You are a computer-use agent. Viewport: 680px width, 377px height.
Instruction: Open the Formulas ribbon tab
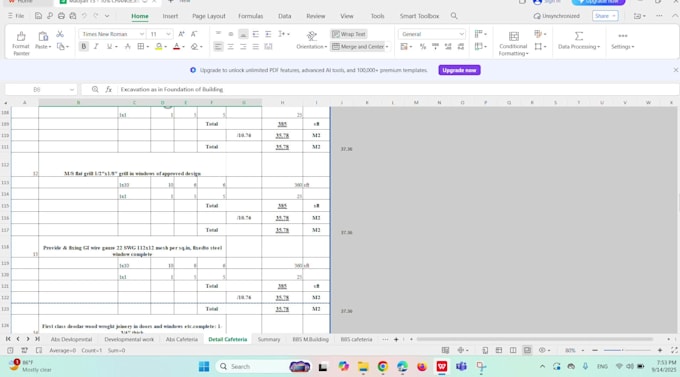pos(250,16)
